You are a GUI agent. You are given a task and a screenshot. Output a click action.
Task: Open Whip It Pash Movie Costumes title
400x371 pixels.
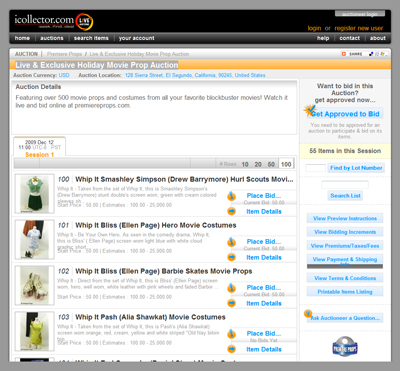pos(150,317)
